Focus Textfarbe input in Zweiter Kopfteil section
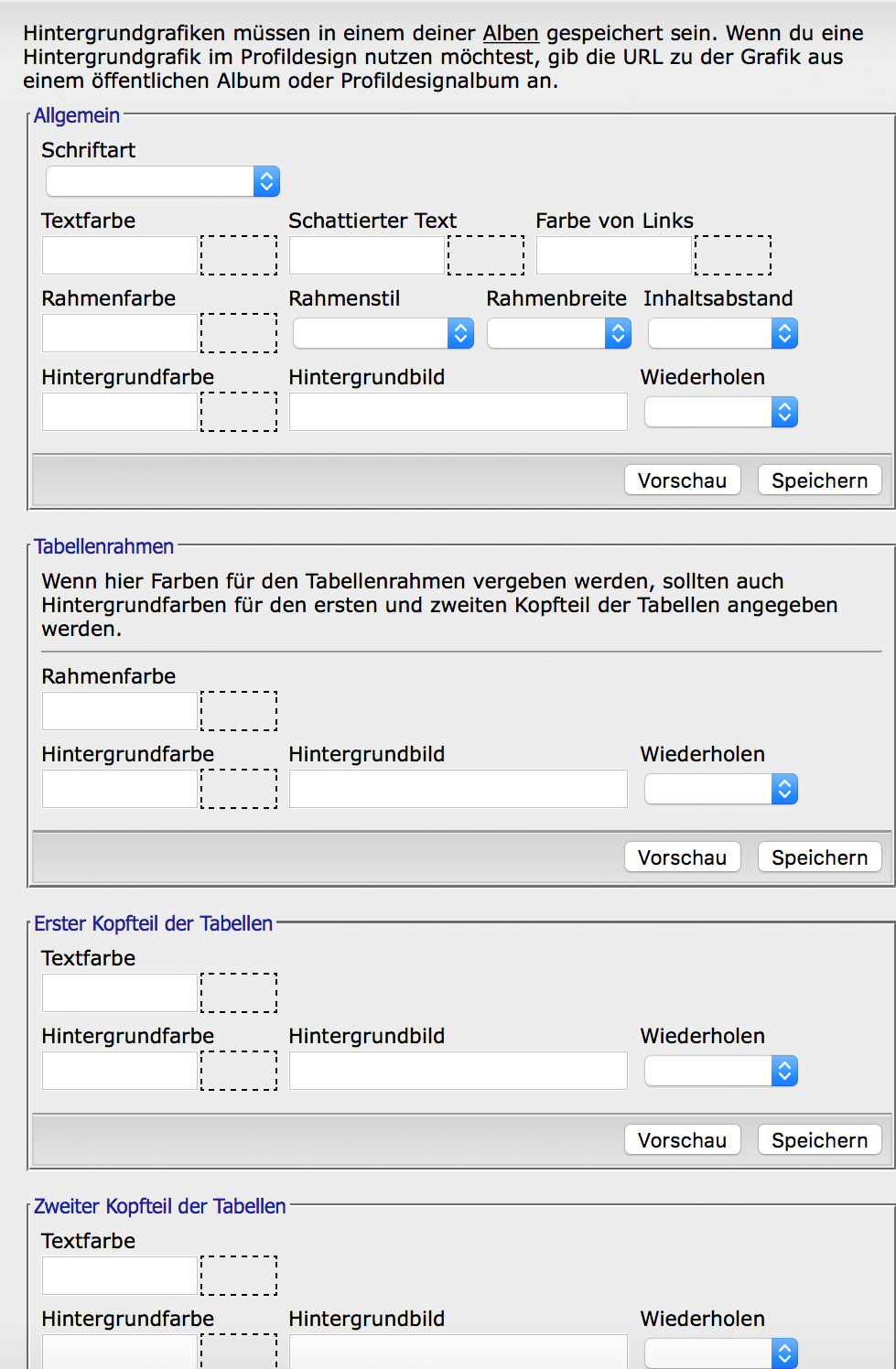 (x=120, y=1276)
